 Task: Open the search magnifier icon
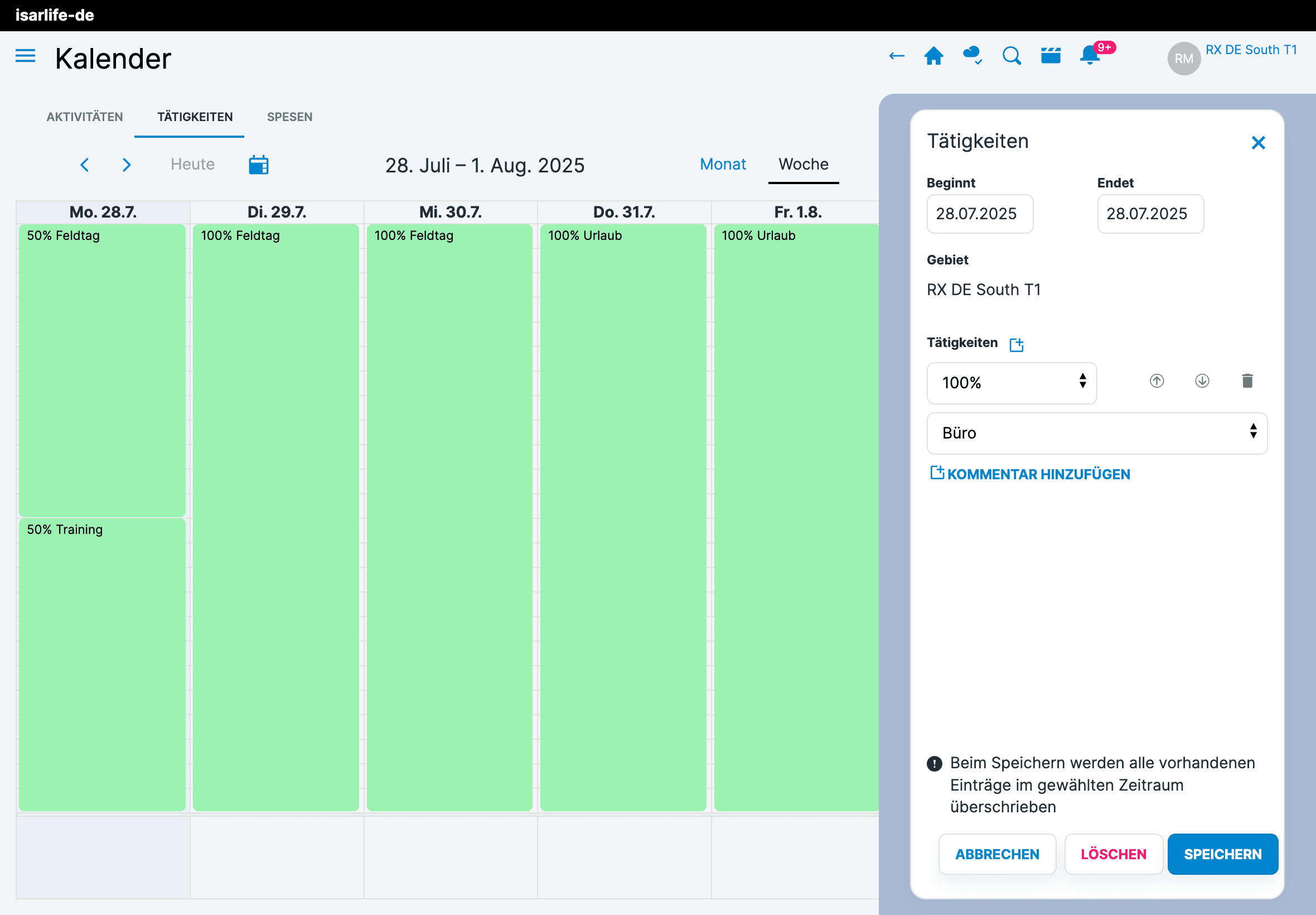click(1011, 56)
